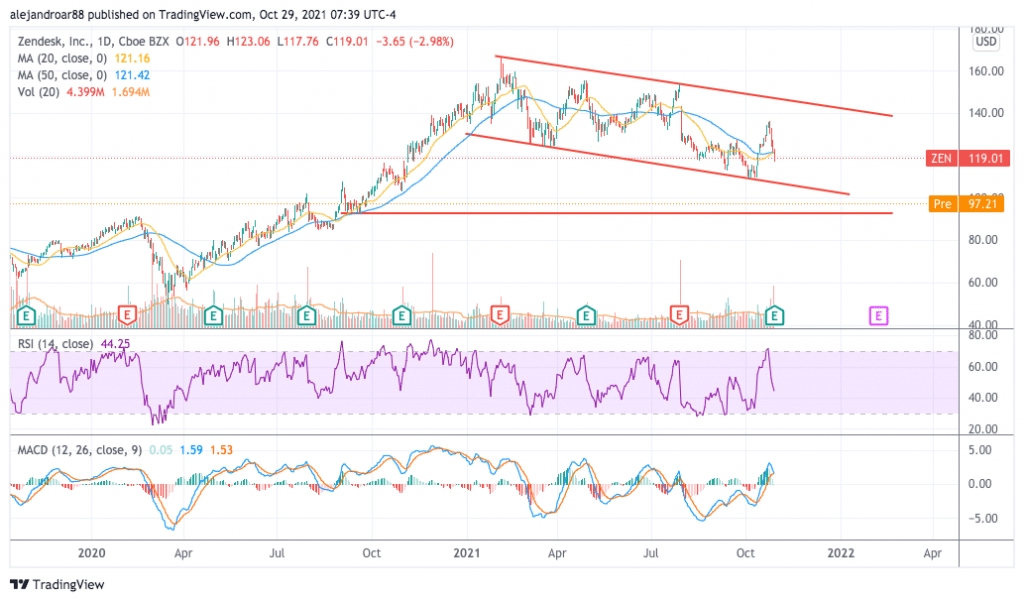The width and height of the screenshot is (1024, 602).
Task: Click the volume average value 1.694M
Action: coord(131,92)
